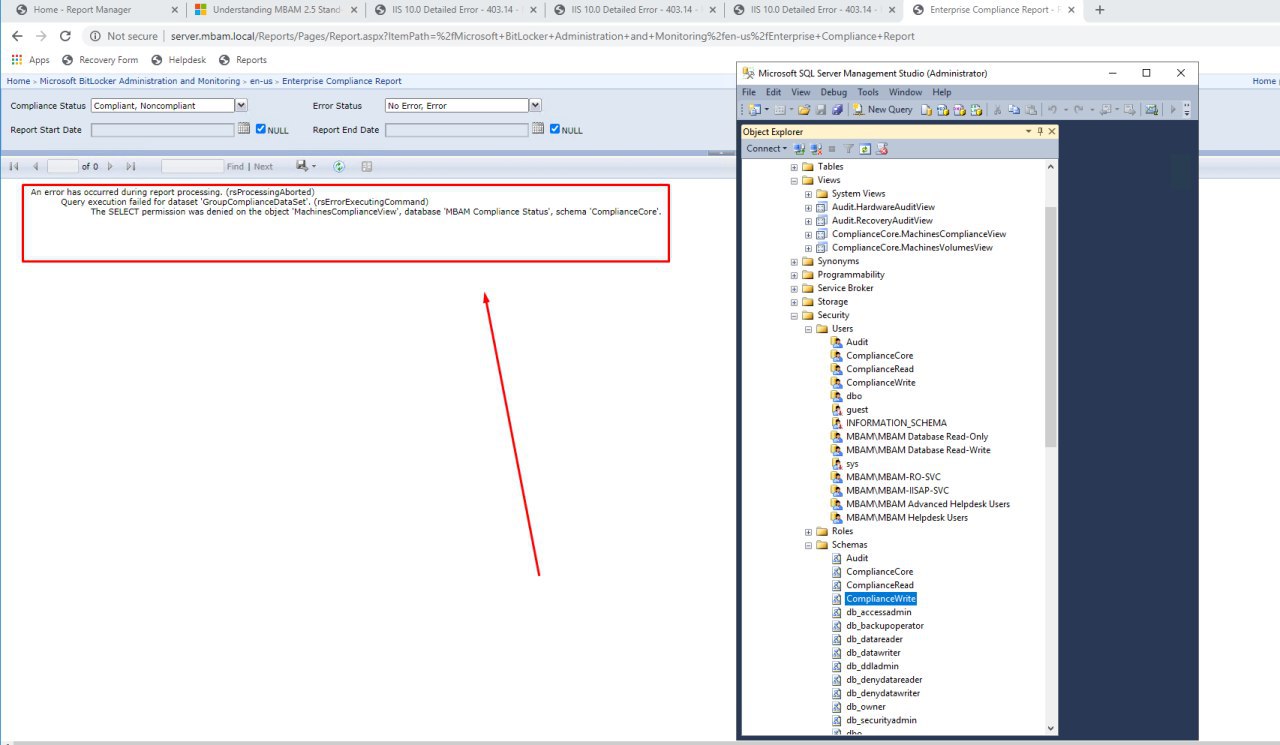
Task: Expand the Synonyms node
Action: click(795, 261)
